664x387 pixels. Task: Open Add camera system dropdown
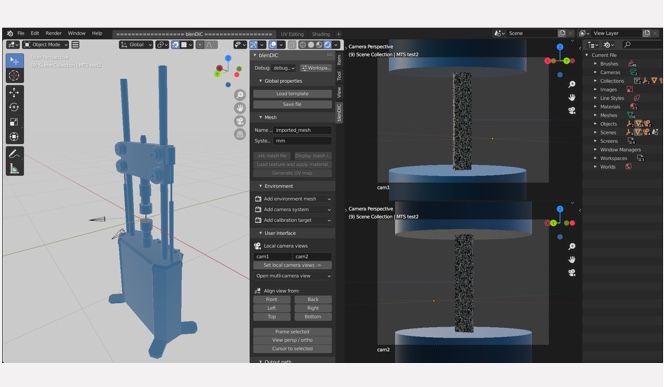pyautogui.click(x=293, y=210)
